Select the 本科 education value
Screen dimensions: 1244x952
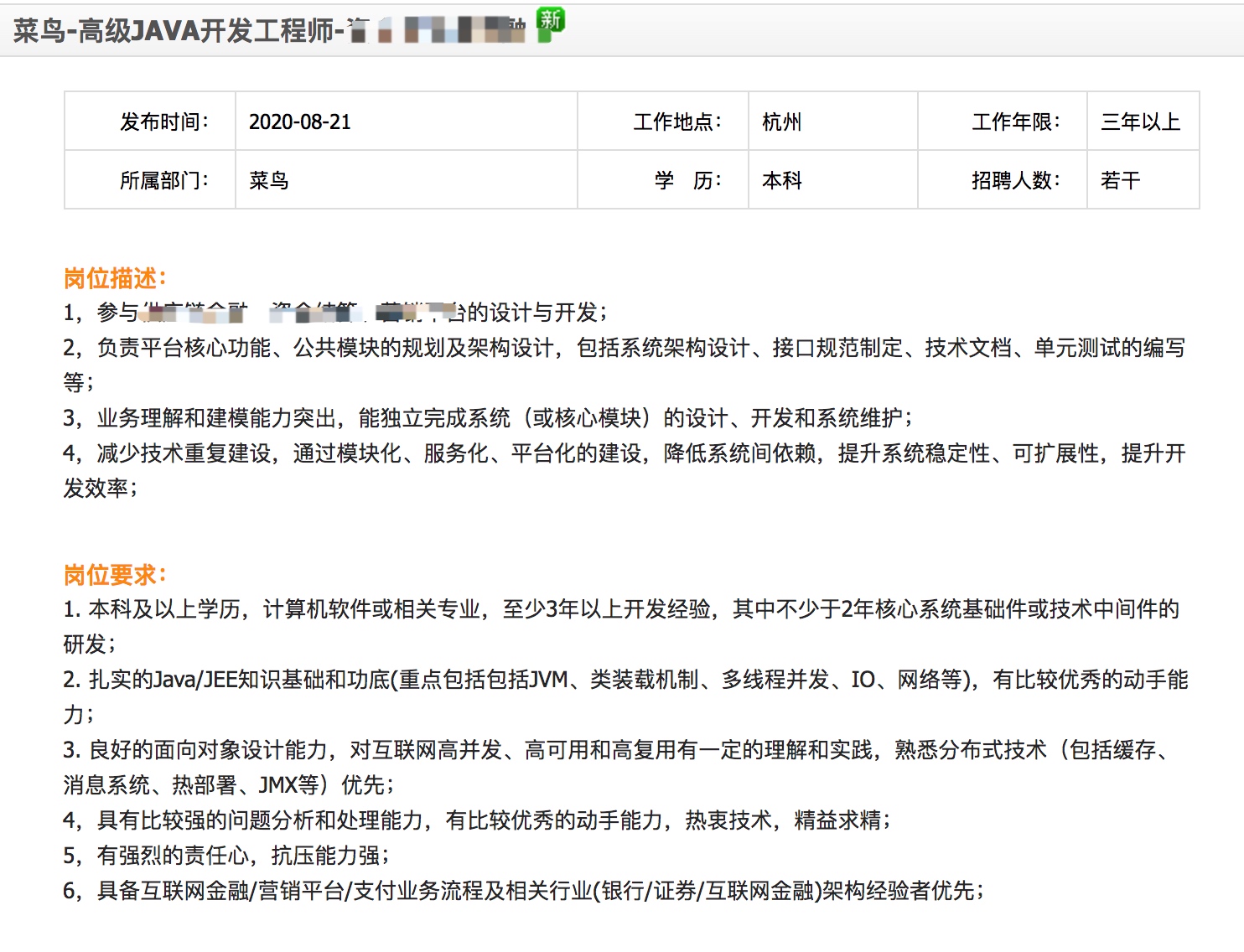point(781,181)
